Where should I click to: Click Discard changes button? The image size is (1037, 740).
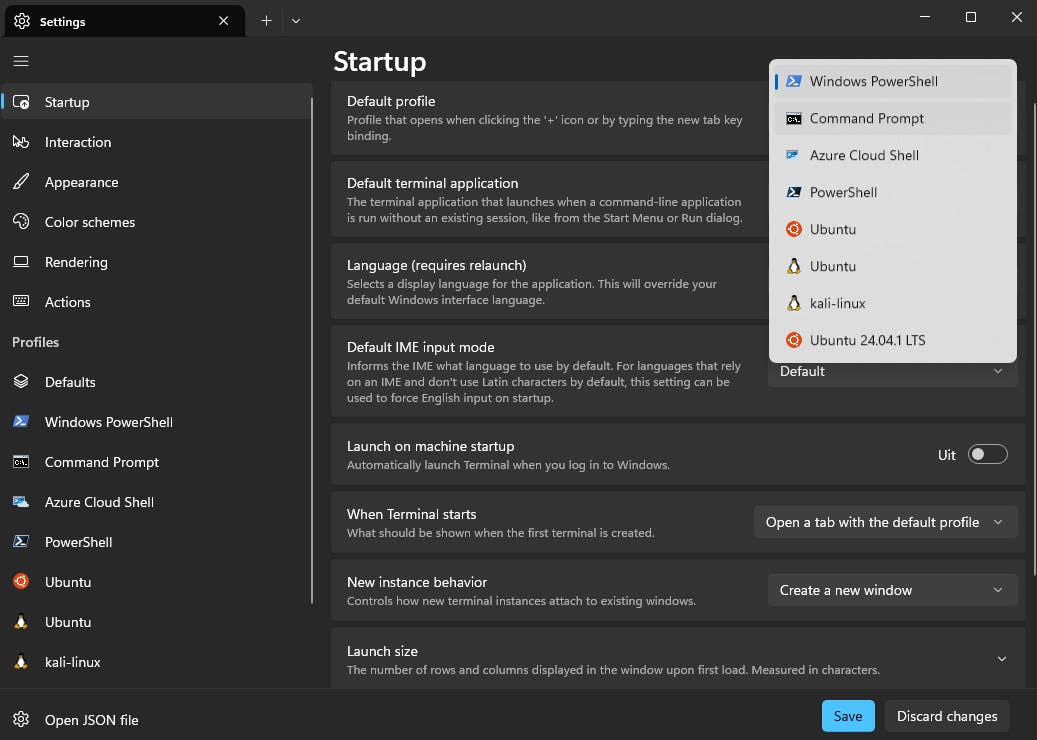pos(946,716)
